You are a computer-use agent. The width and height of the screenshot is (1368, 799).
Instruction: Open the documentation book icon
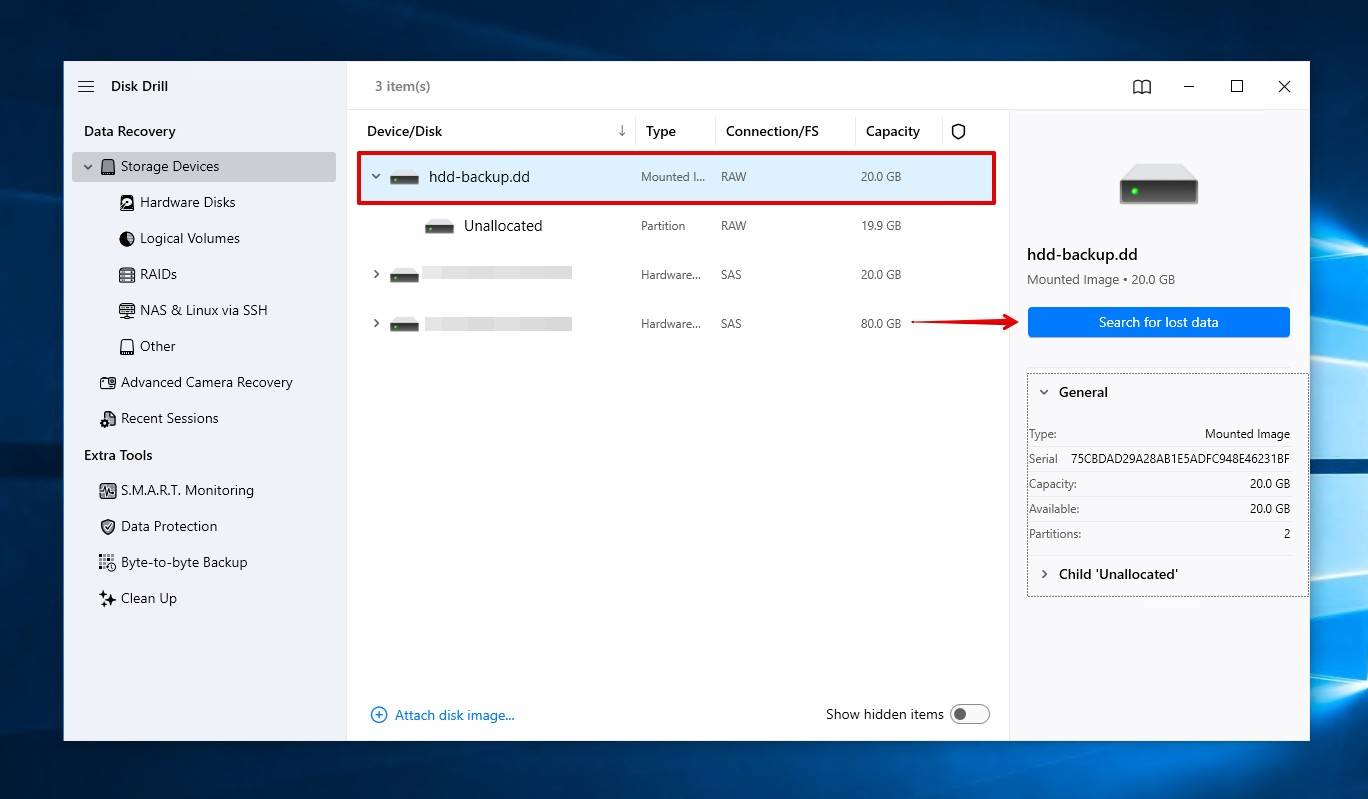[1141, 87]
